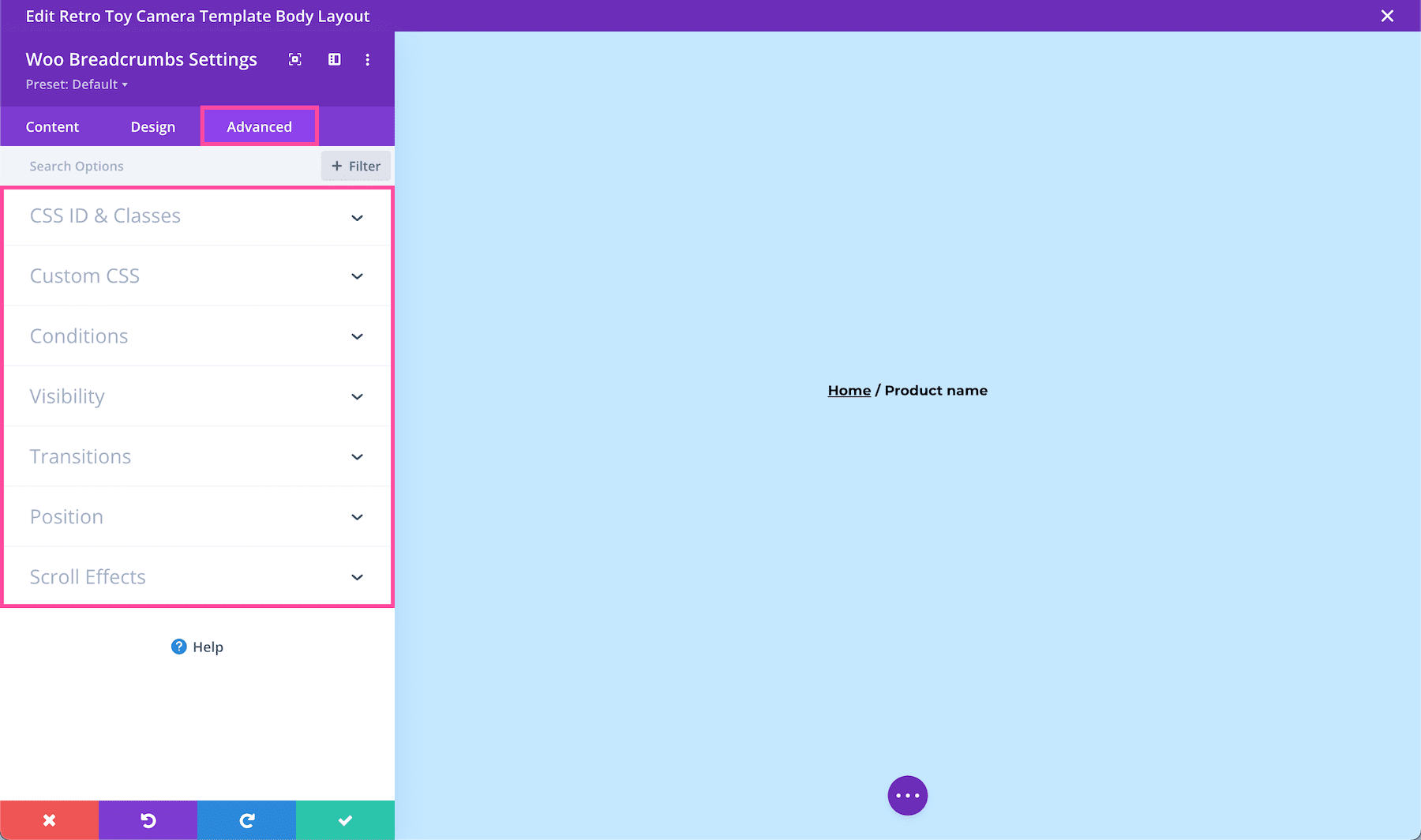Discard changes with the red X icon
Viewport: 1421px width, 840px height.
coord(49,819)
